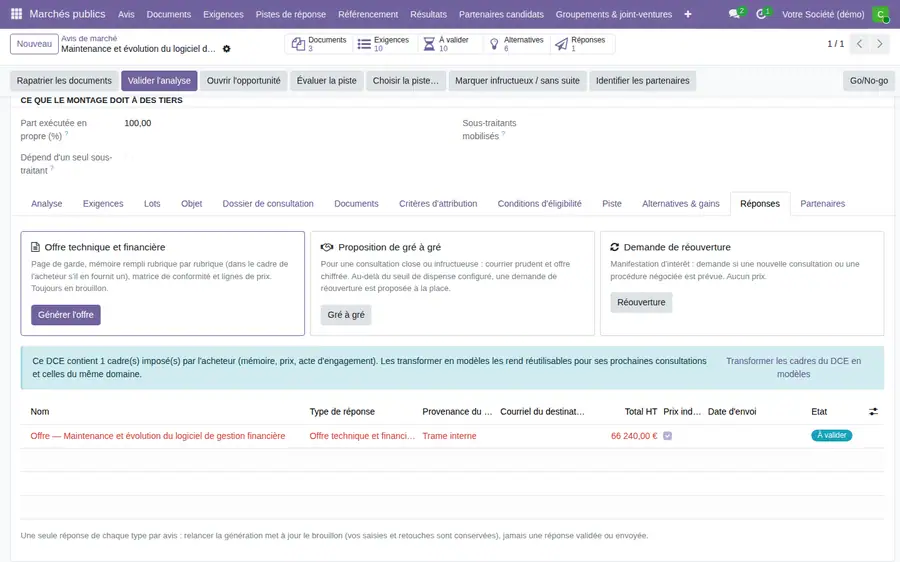
Task: Click Choisir la piste… button
Action: tap(406, 81)
